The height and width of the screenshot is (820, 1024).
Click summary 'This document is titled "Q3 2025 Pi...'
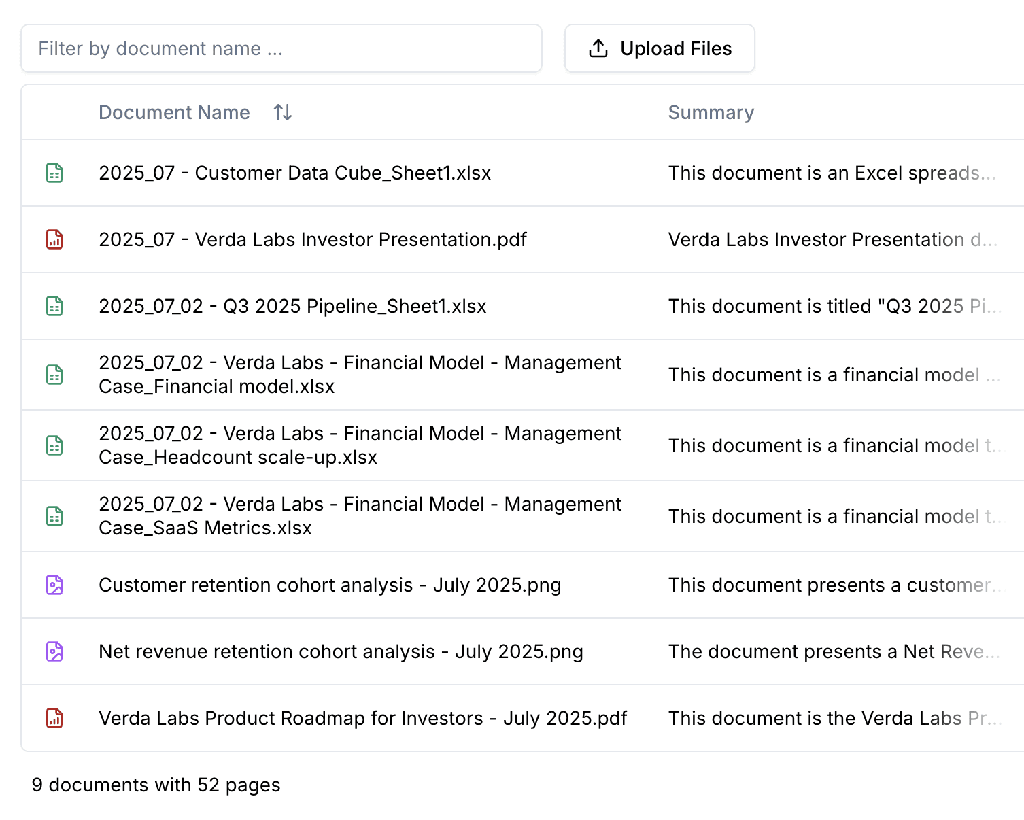[x=834, y=306]
